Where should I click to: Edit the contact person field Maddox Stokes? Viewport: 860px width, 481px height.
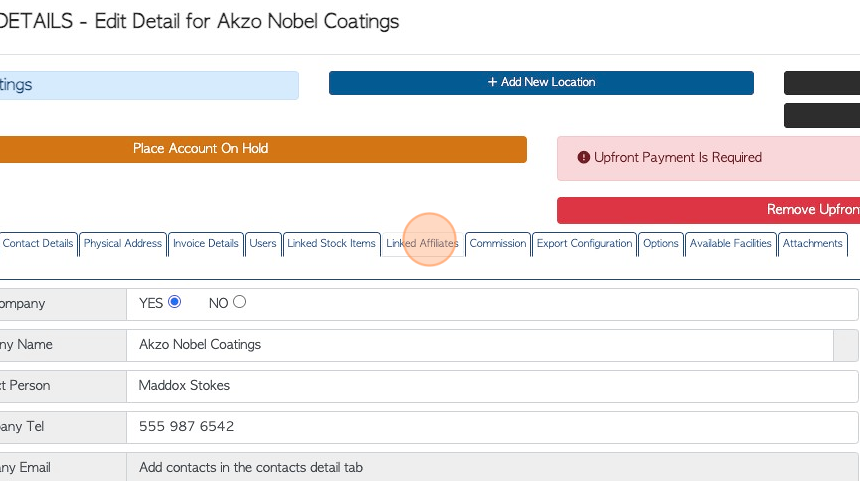(492, 386)
